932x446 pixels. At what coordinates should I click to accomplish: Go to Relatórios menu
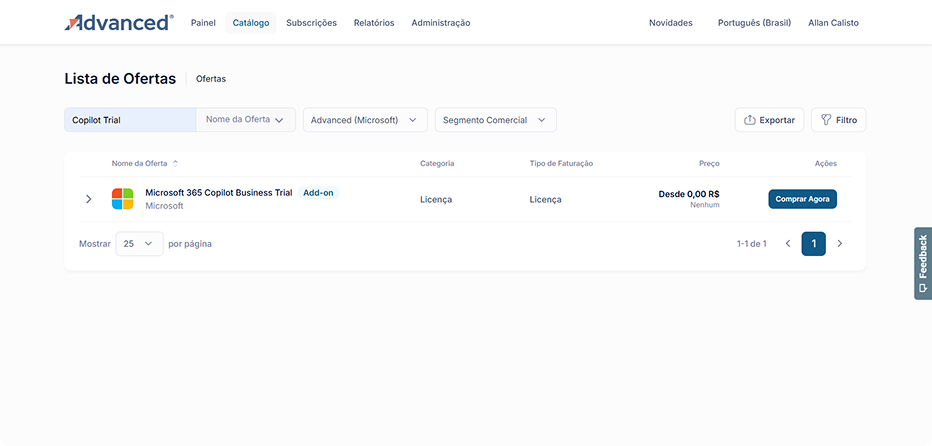(x=374, y=23)
